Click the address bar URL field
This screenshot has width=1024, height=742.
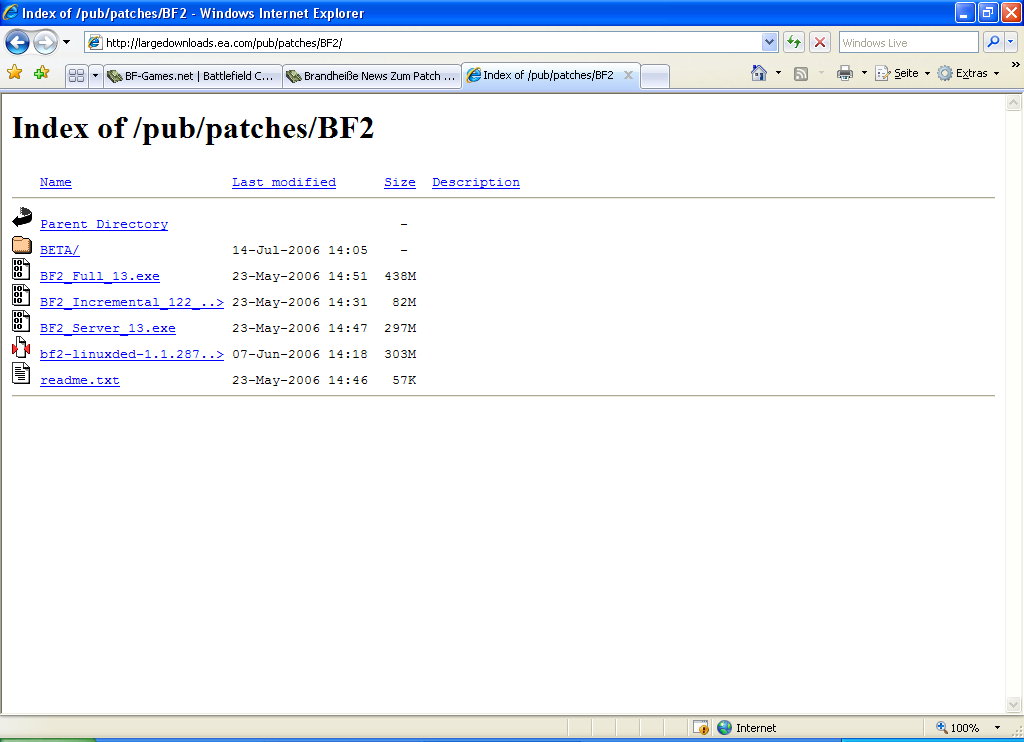[x=423, y=42]
